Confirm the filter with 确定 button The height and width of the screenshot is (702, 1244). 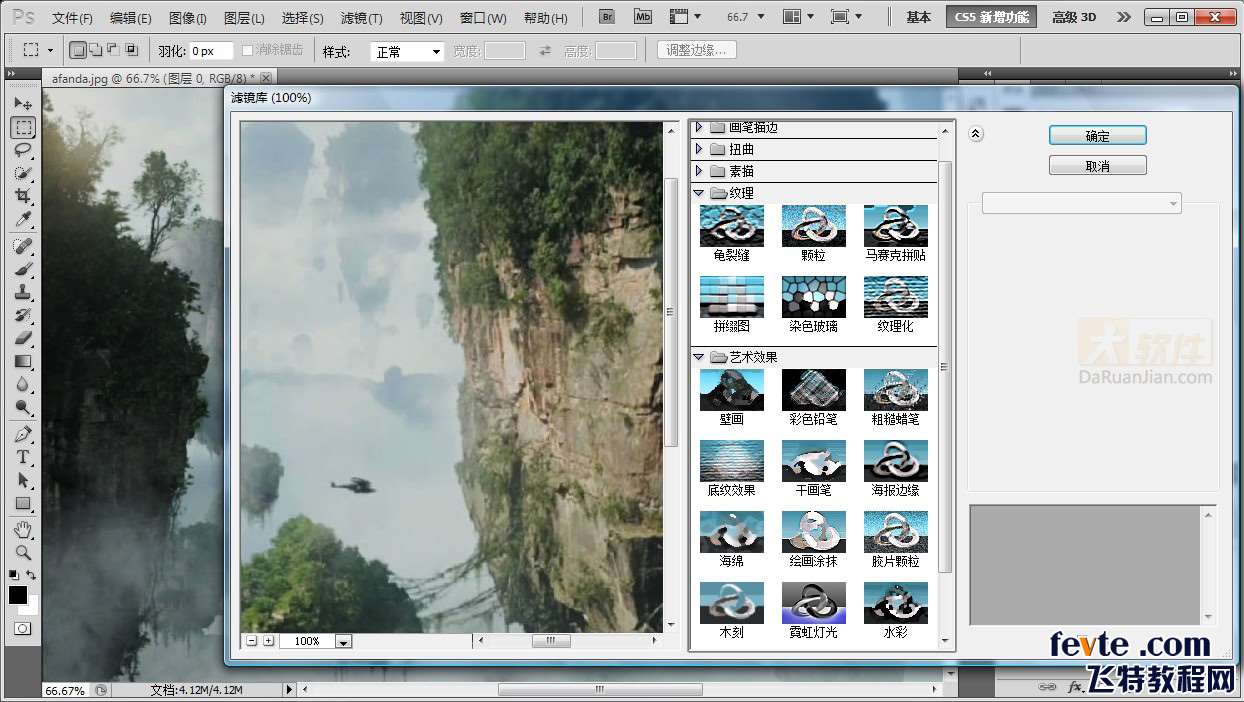tap(1097, 136)
